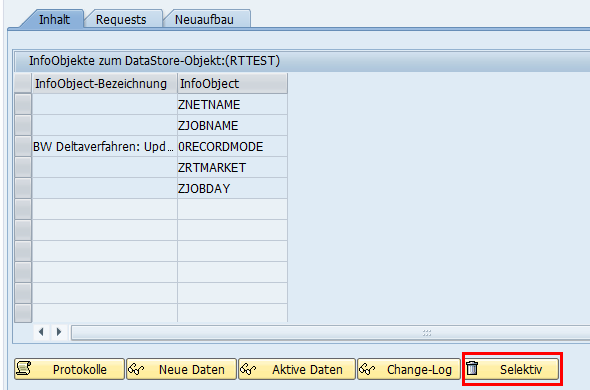Click the trash can icon on Selektiv
This screenshot has width=590, height=390.
pyautogui.click(x=473, y=368)
